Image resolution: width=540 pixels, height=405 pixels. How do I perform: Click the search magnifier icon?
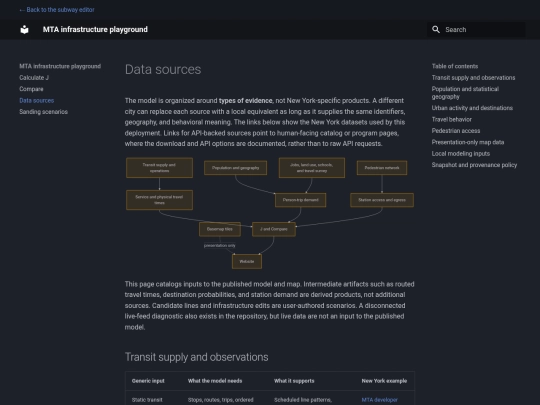point(436,30)
